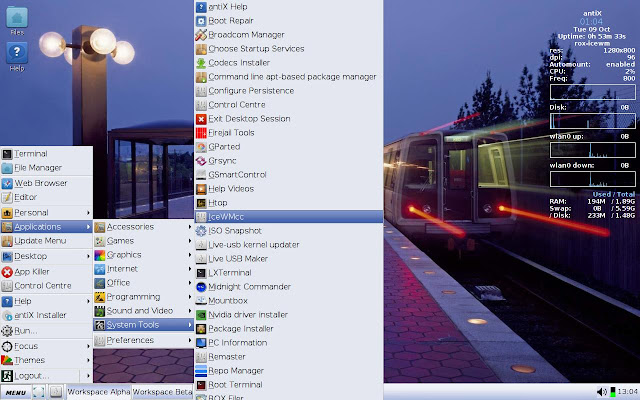Click the volume speaker tray icon
Image resolution: width=640 pixels, height=400 pixels.
coord(601,392)
